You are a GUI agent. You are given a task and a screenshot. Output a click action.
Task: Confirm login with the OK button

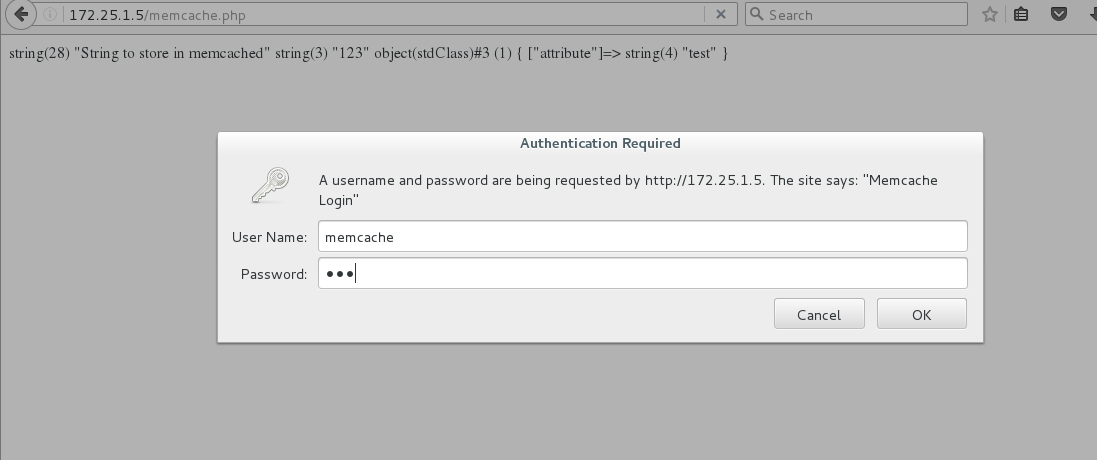[921, 314]
